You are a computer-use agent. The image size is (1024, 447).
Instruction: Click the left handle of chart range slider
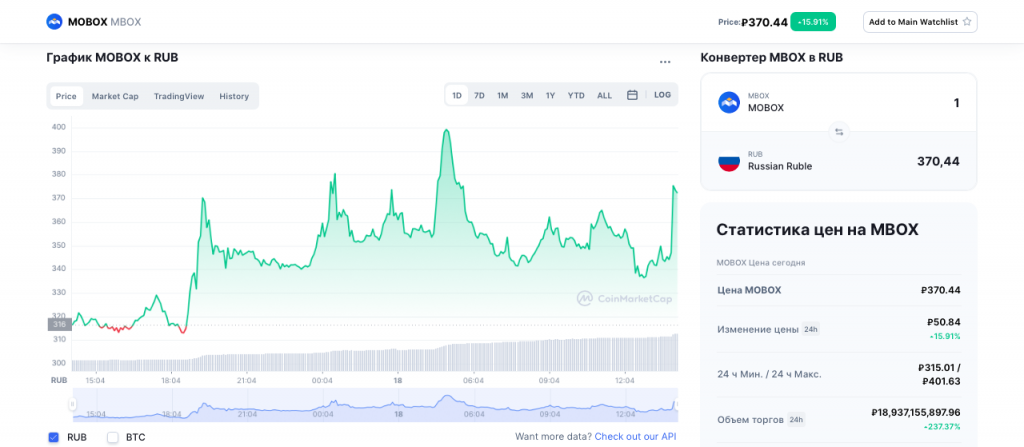point(72,405)
